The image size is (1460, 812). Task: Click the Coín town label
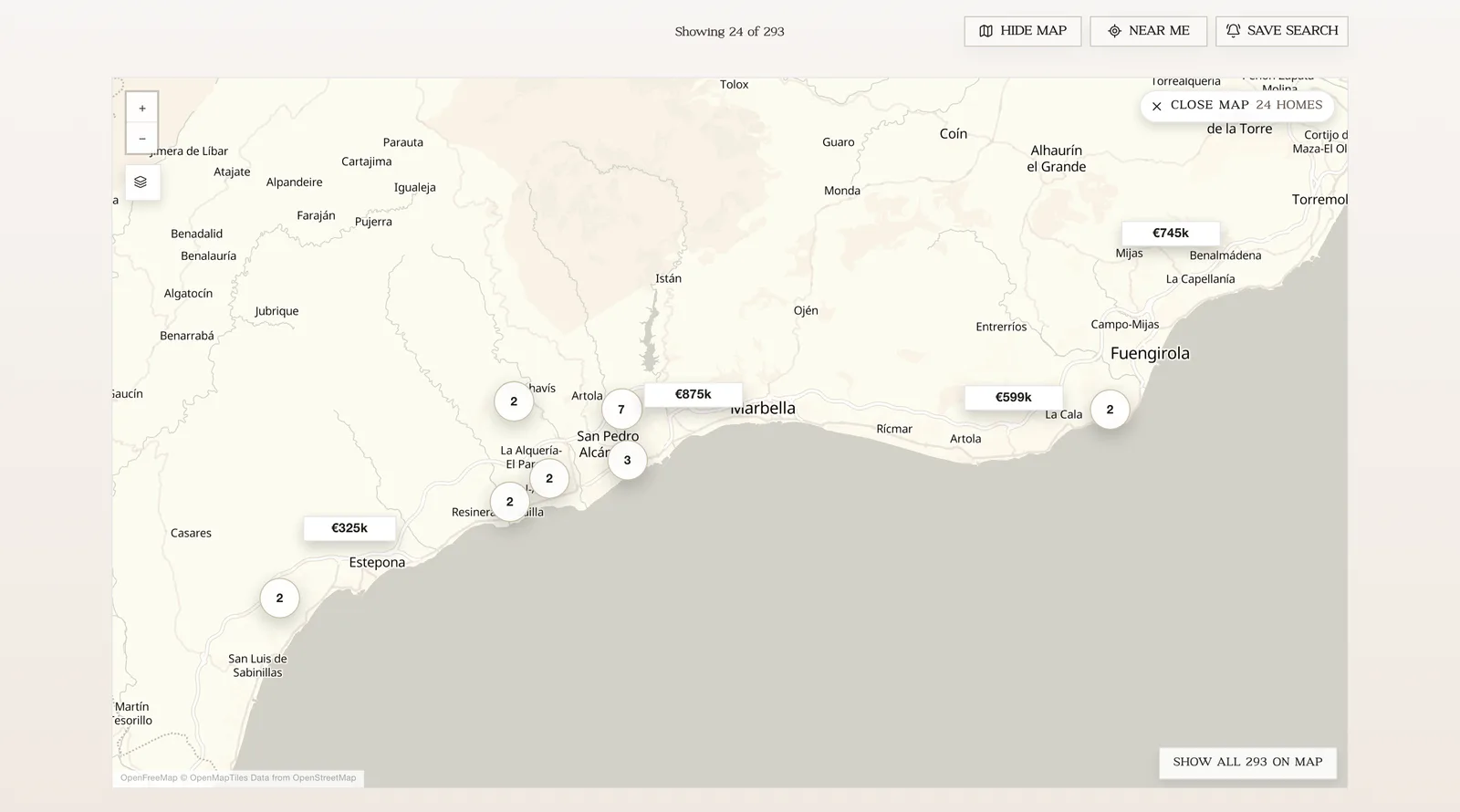coord(954,134)
